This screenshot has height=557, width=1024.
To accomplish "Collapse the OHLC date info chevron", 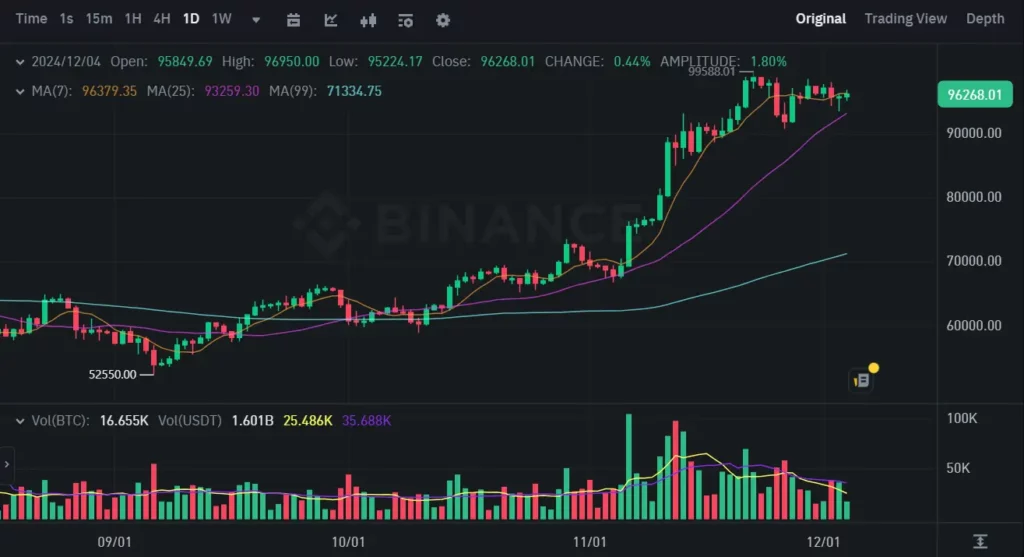I will (20, 62).
